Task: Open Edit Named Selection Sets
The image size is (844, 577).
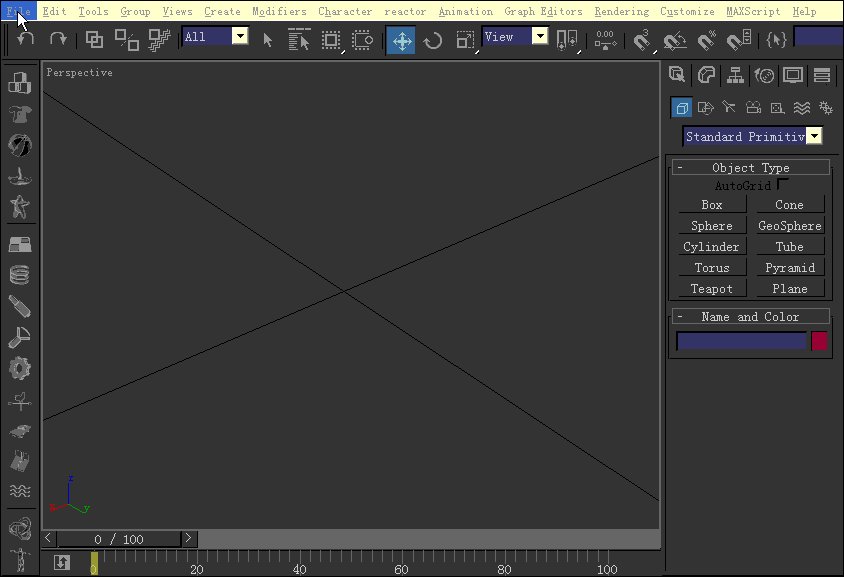Action: pyautogui.click(x=776, y=39)
